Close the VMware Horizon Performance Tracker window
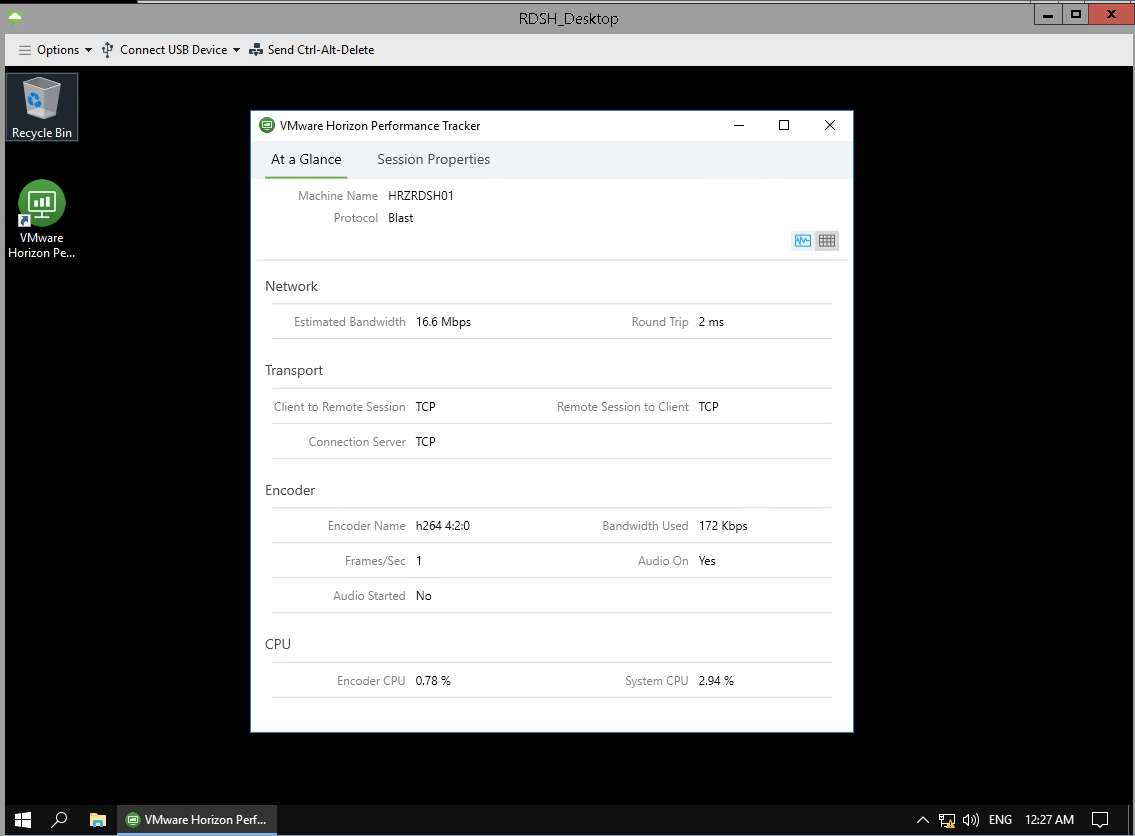This screenshot has height=836, width=1135. [830, 125]
